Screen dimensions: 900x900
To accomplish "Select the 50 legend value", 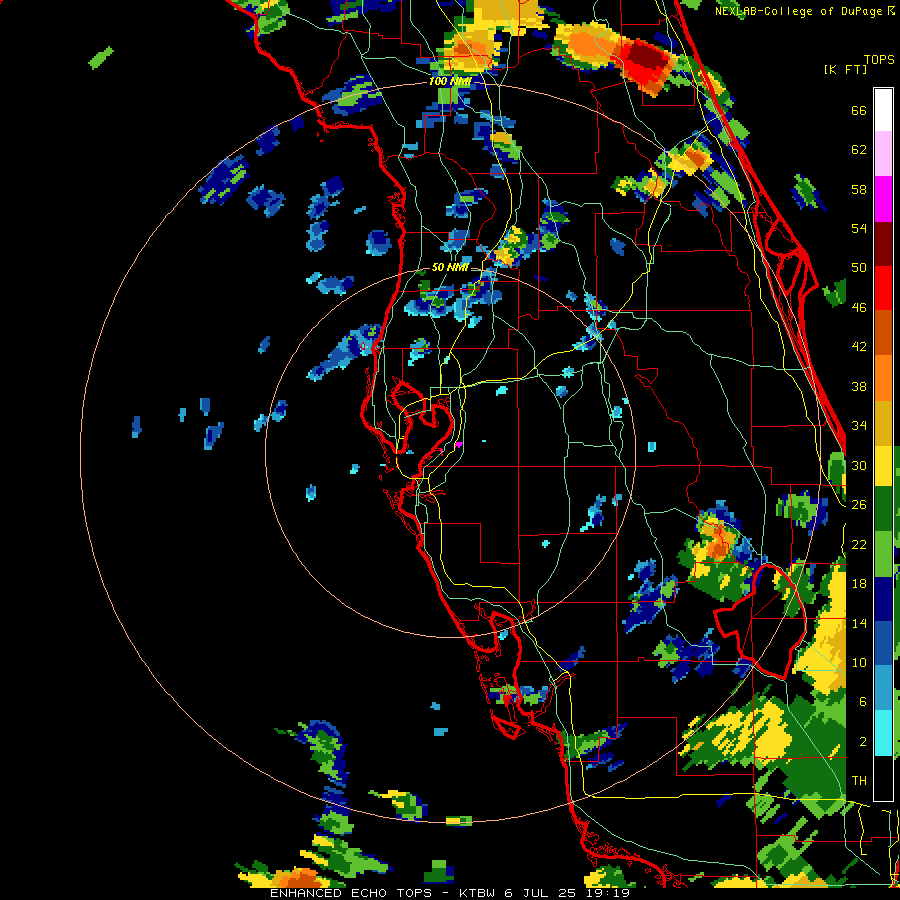I will click(x=859, y=268).
